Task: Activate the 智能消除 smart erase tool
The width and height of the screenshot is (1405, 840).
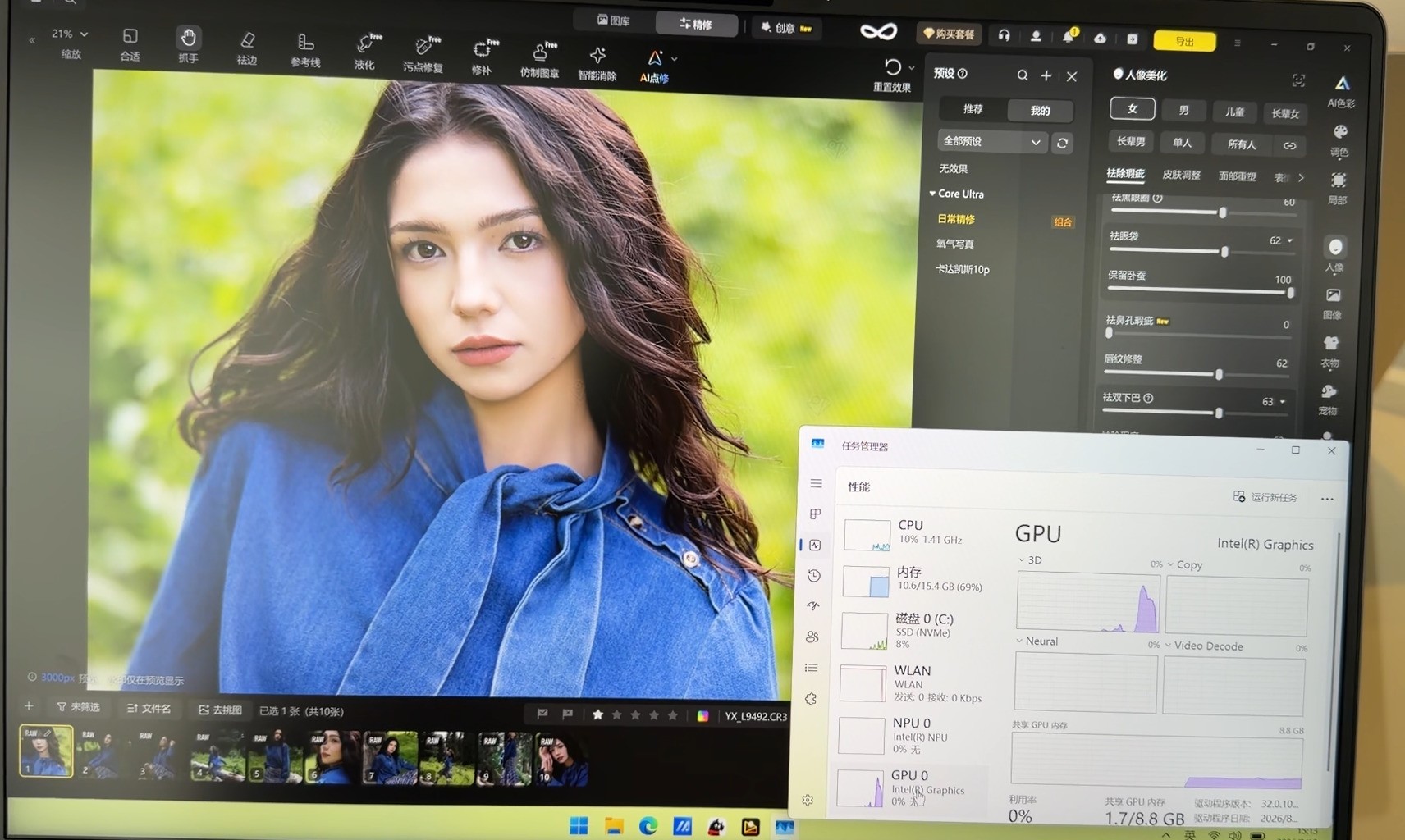Action: pos(597,63)
